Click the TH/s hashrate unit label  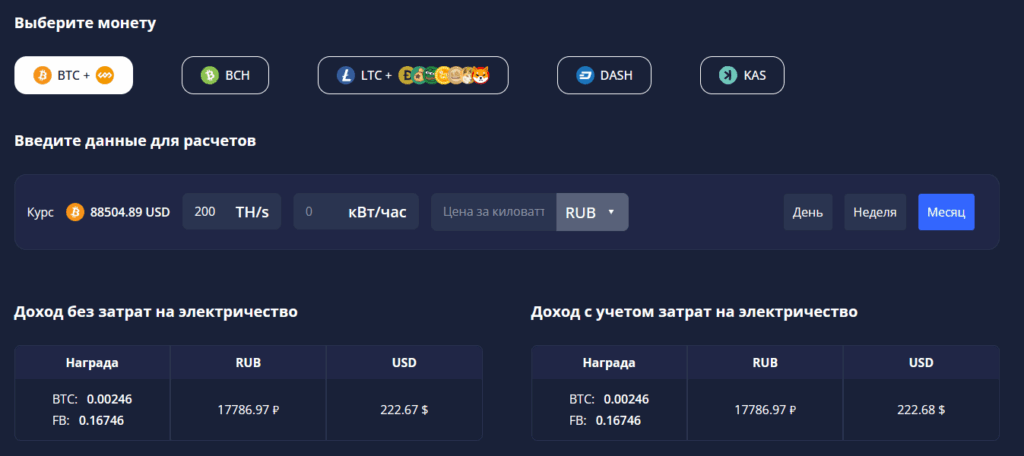[x=252, y=212]
